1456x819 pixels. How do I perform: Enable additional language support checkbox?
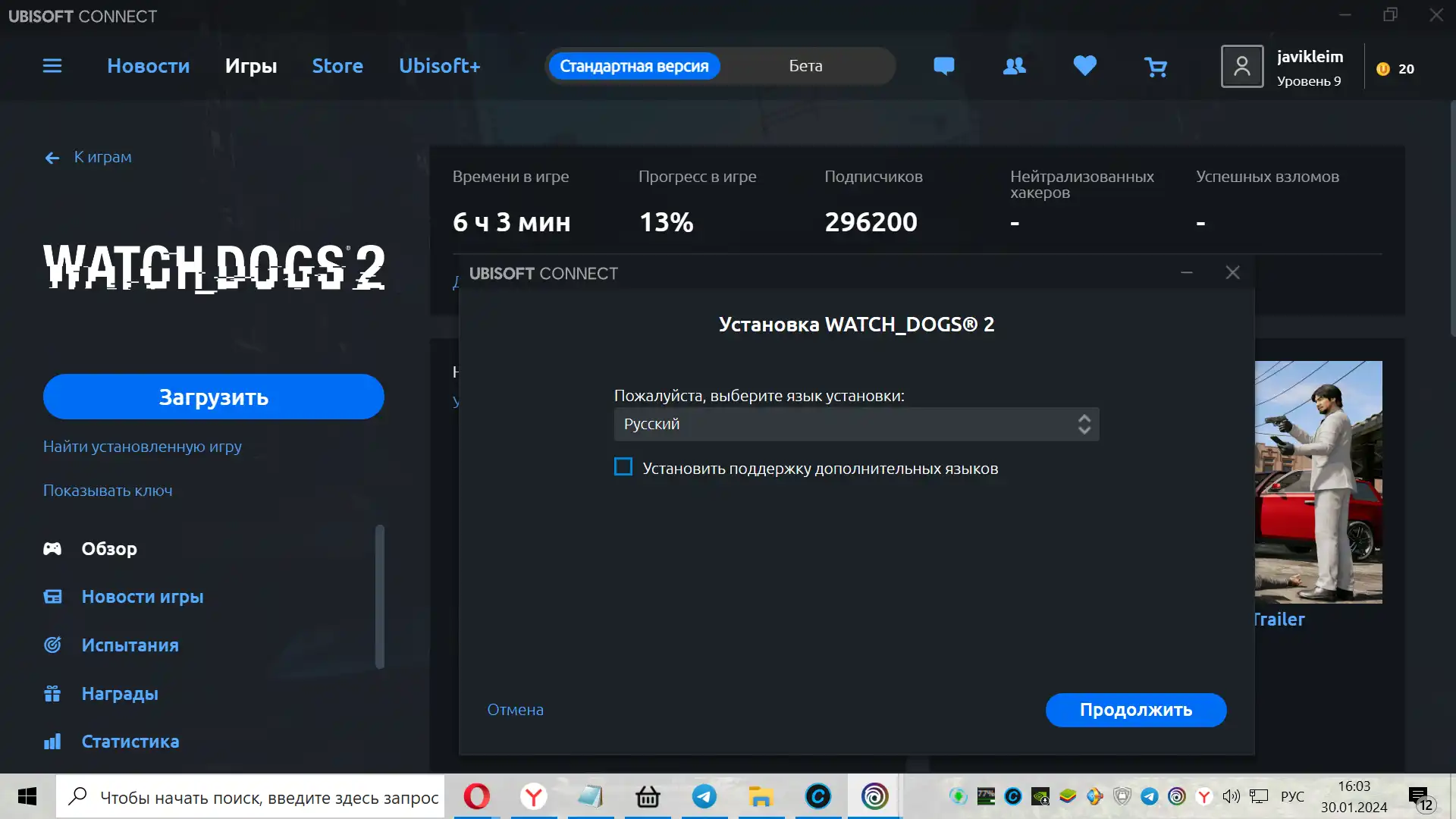click(x=623, y=467)
